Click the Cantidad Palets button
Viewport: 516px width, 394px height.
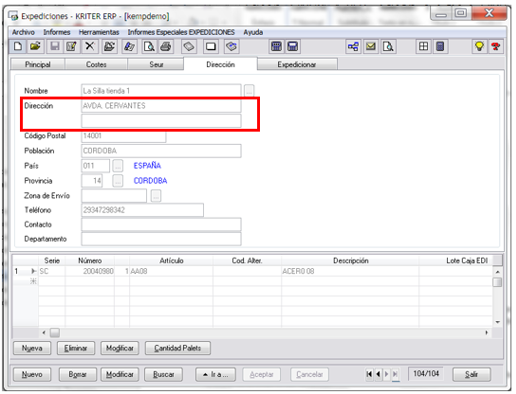[x=178, y=348]
